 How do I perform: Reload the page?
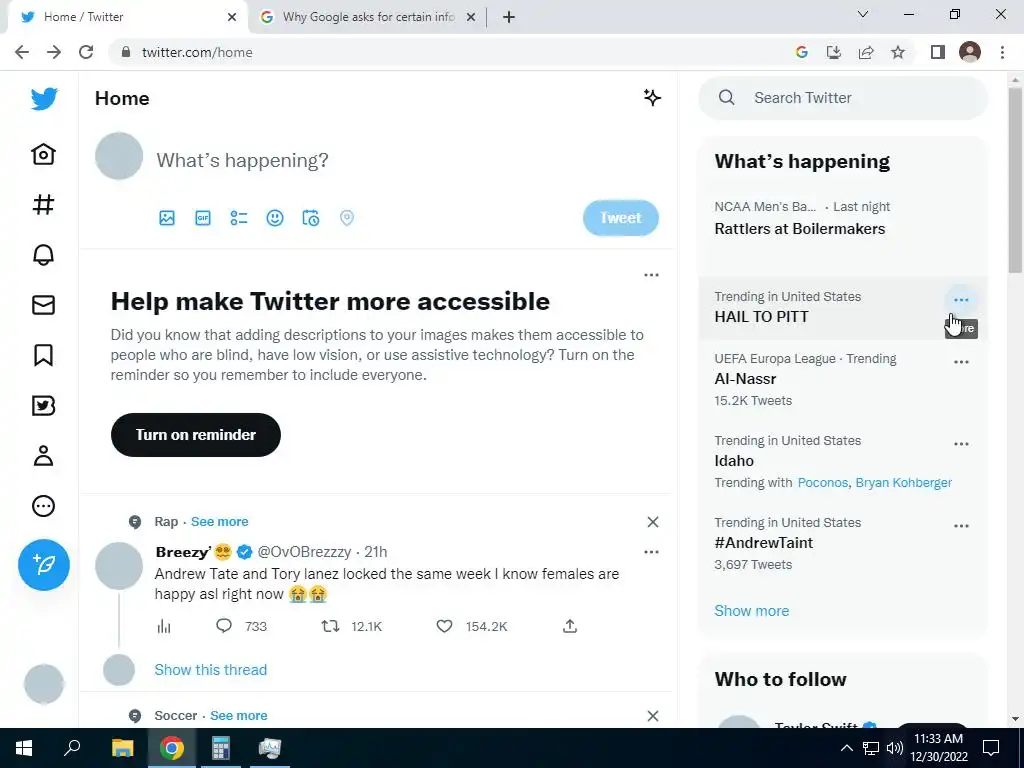(86, 52)
